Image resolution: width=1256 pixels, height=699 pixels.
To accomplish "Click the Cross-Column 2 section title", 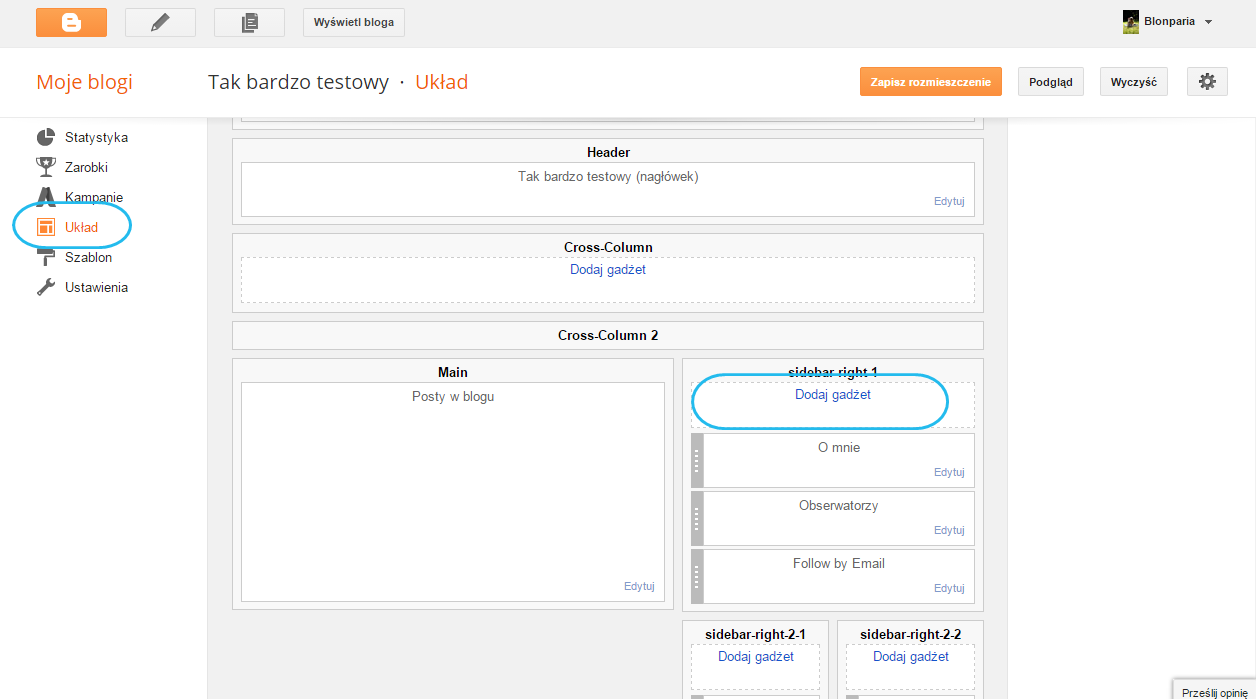I will click(608, 336).
